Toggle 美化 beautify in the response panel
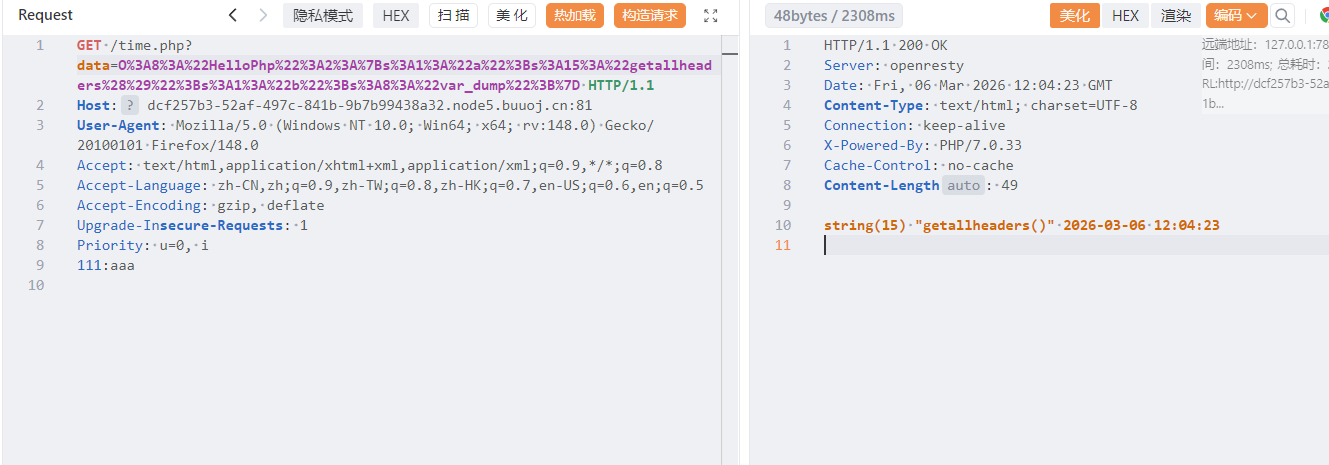The image size is (1329, 465). click(x=1074, y=15)
